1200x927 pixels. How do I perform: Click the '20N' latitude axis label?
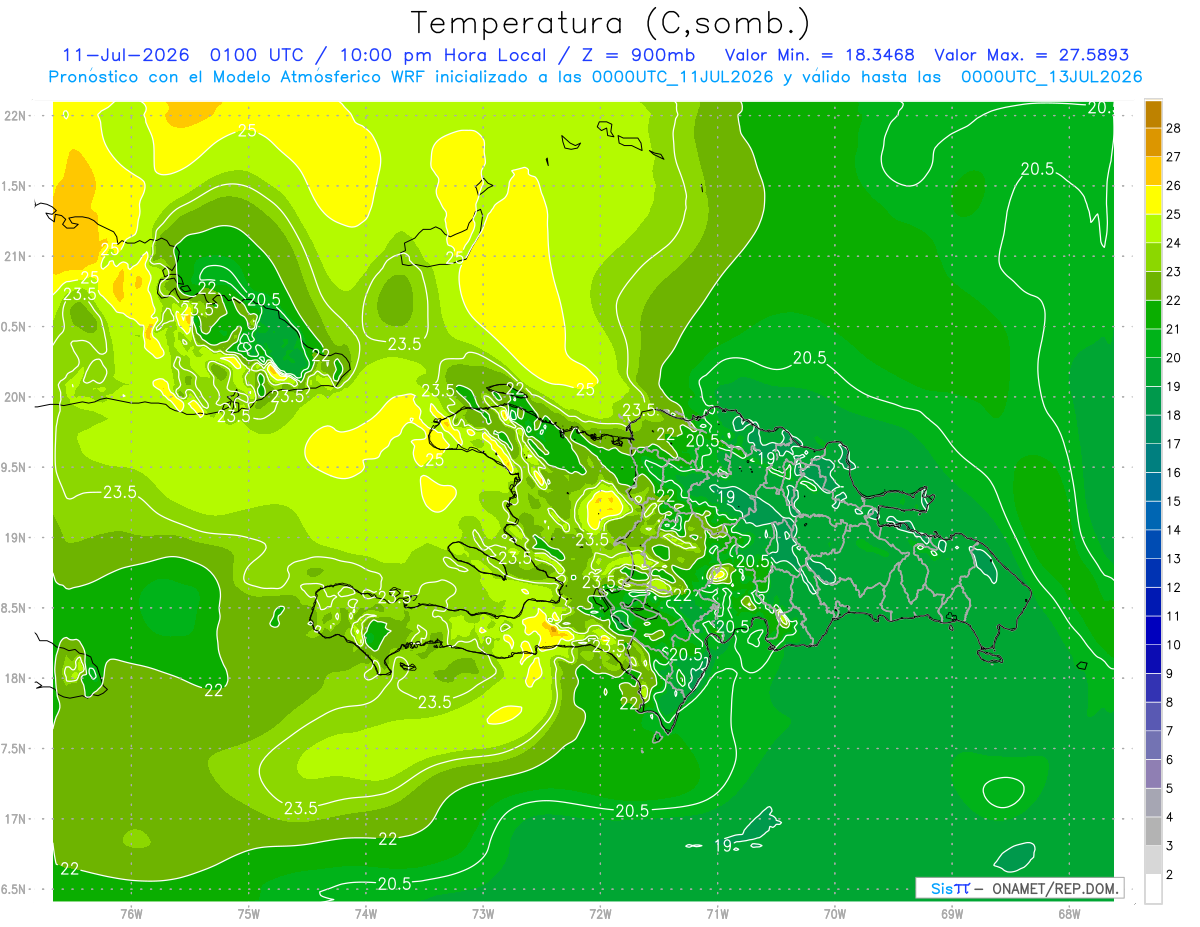point(16,397)
